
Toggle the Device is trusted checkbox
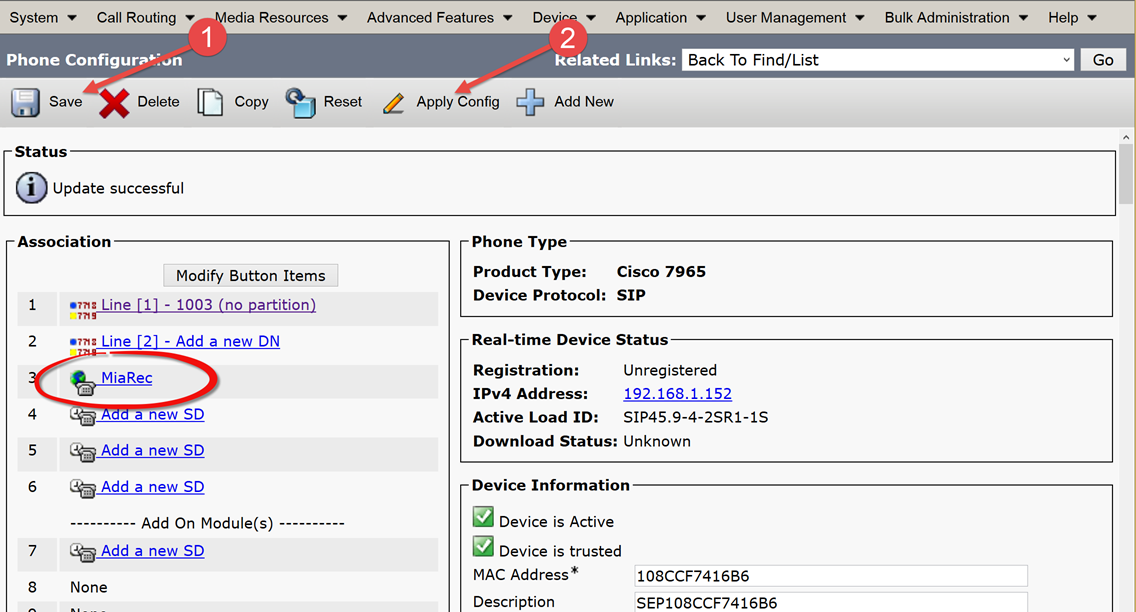coord(483,546)
